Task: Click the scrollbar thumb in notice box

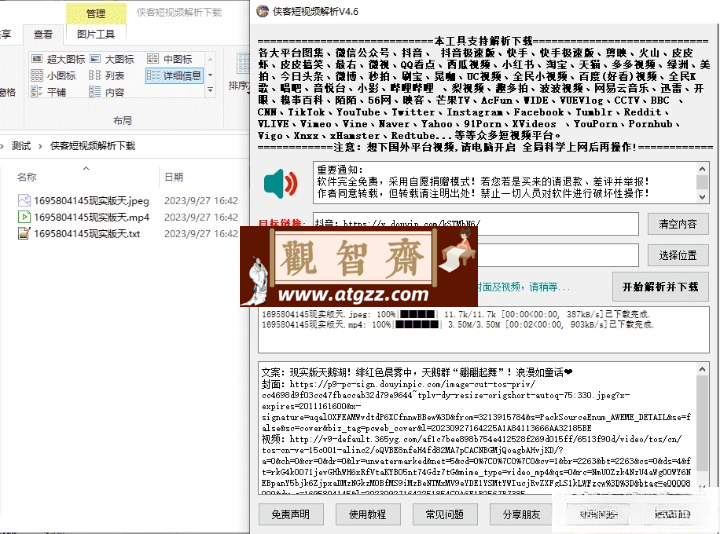Action: pyautogui.click(x=702, y=182)
